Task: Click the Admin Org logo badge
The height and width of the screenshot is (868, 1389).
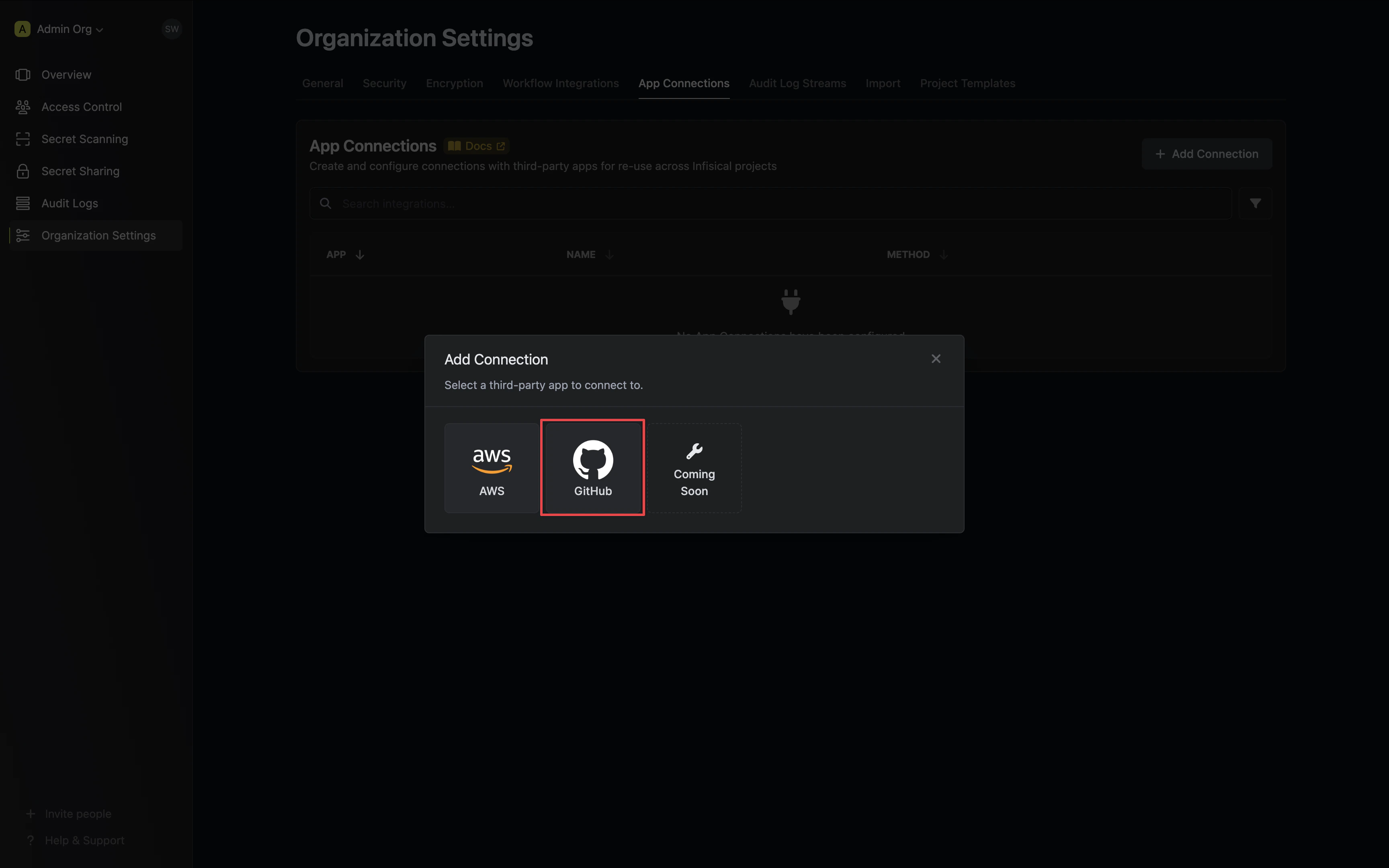Action: [x=23, y=29]
